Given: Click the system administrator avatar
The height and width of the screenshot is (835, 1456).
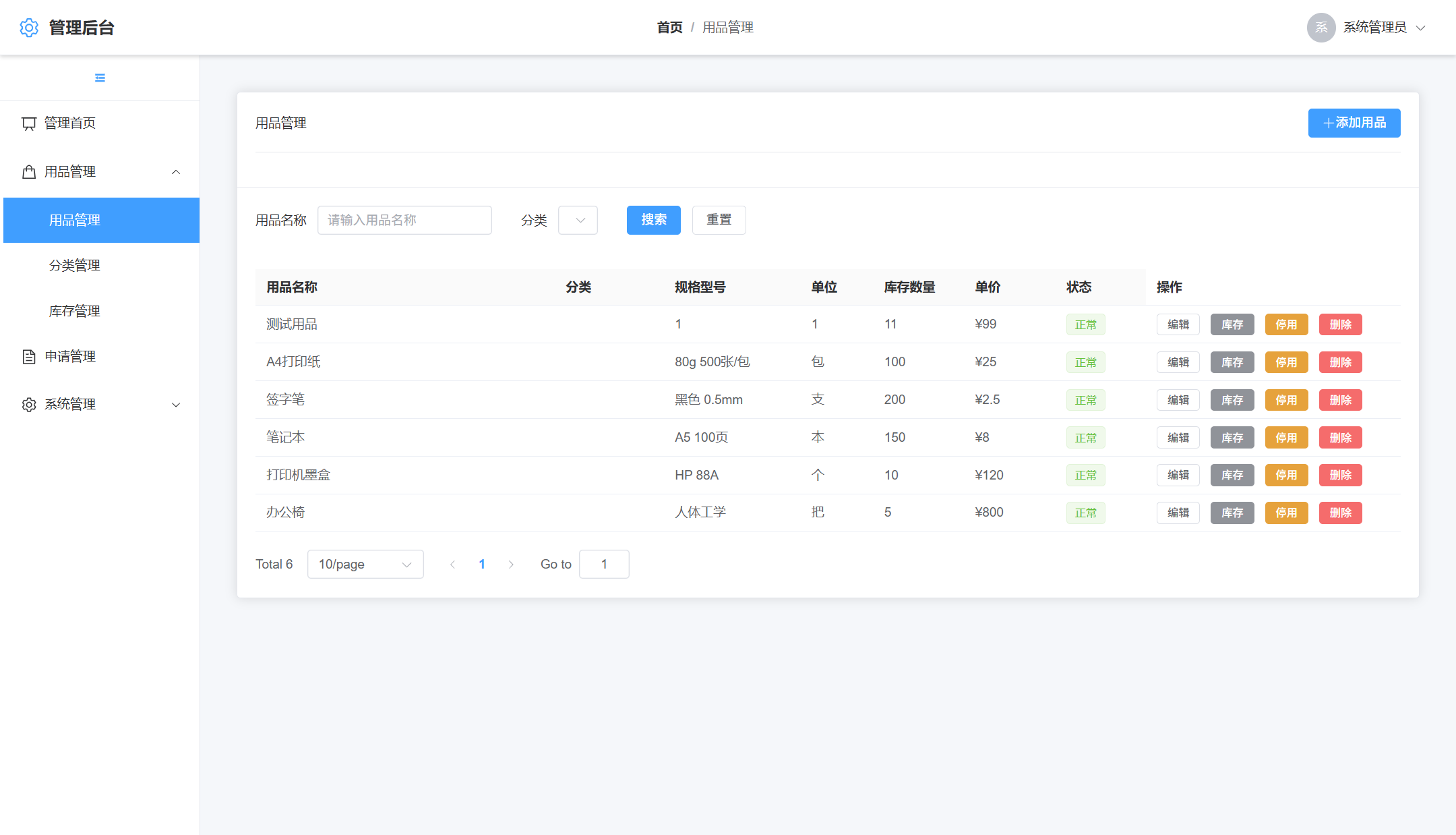Looking at the screenshot, I should 1321,28.
